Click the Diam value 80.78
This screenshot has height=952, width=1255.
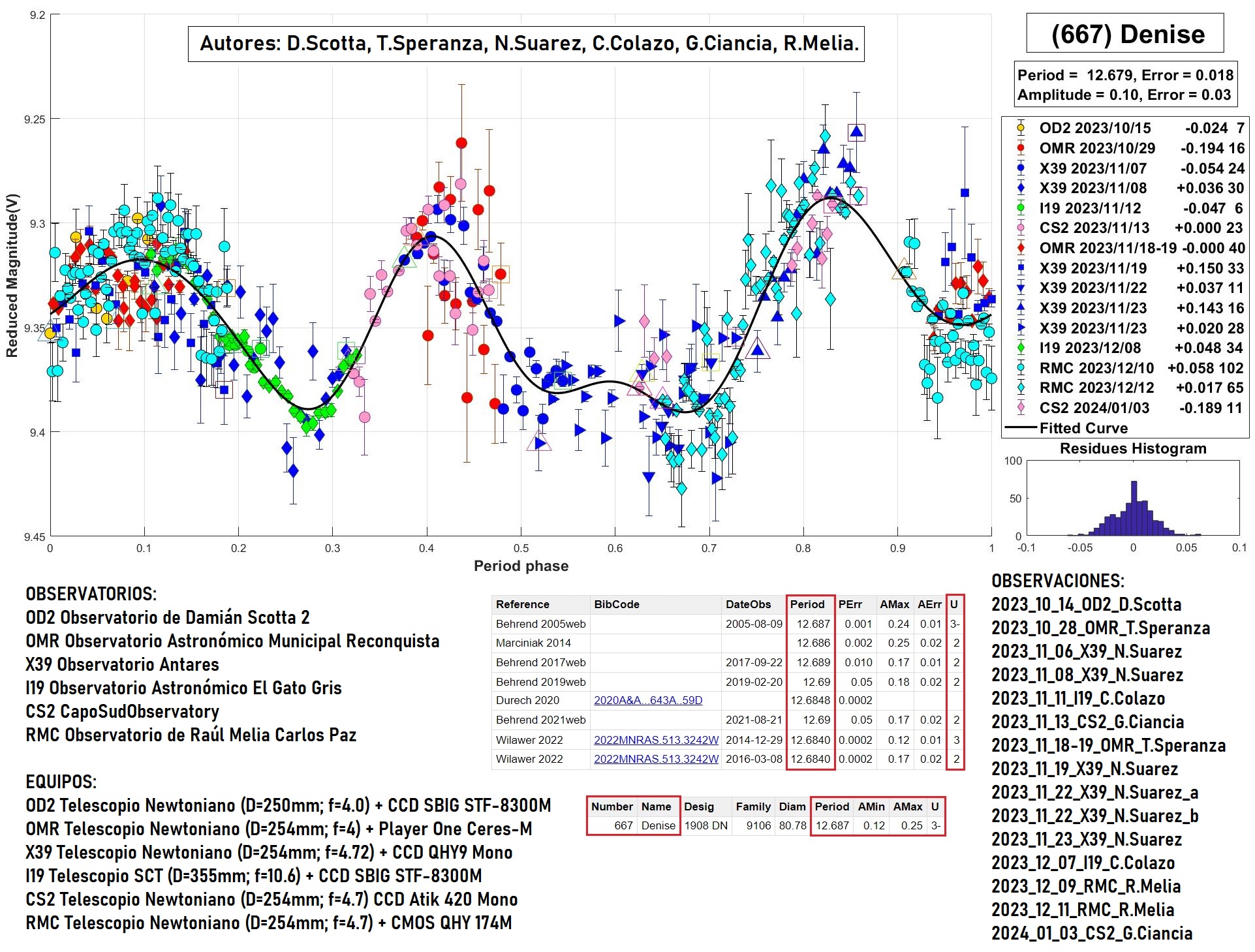792,825
